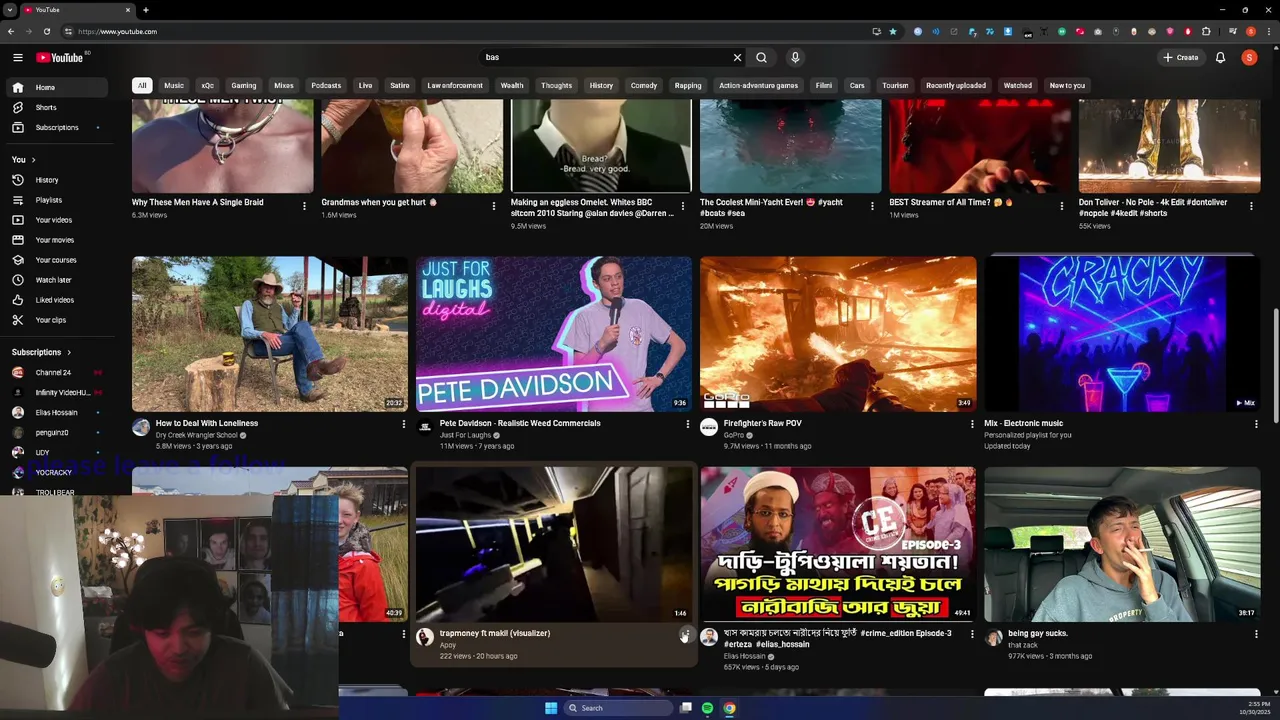Expand the Subscriptions section header
Image resolution: width=1280 pixels, height=720 pixels.
[x=41, y=352]
